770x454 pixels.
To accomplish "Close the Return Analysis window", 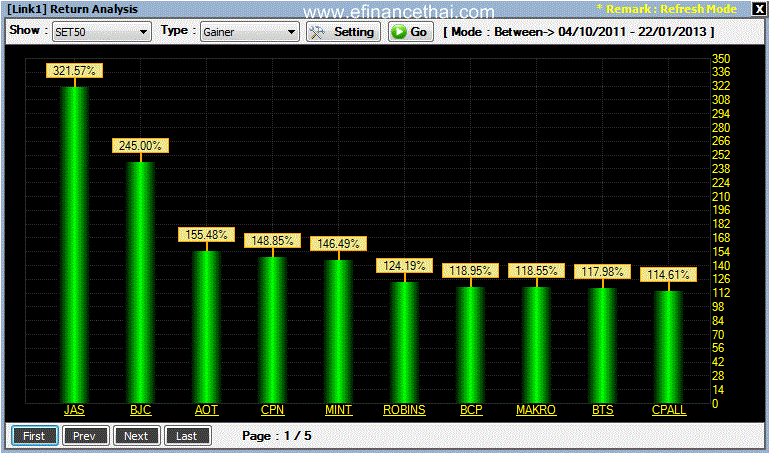I will click(x=759, y=9).
